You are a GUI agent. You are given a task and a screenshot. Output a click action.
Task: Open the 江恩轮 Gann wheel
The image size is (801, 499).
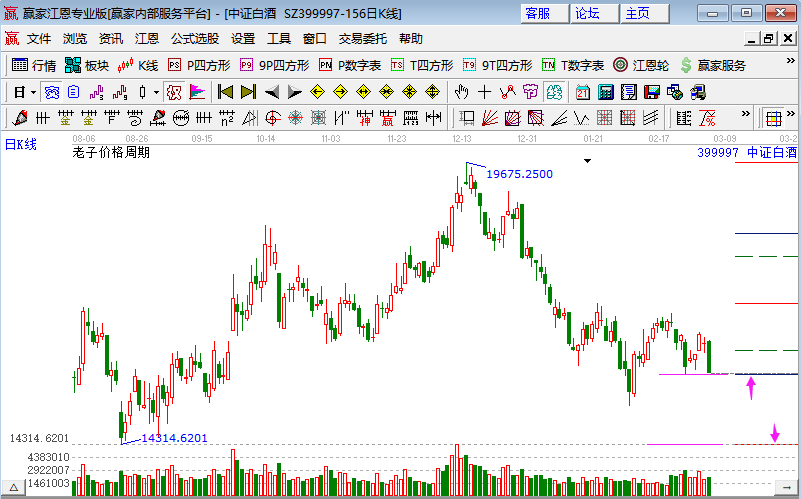641,65
